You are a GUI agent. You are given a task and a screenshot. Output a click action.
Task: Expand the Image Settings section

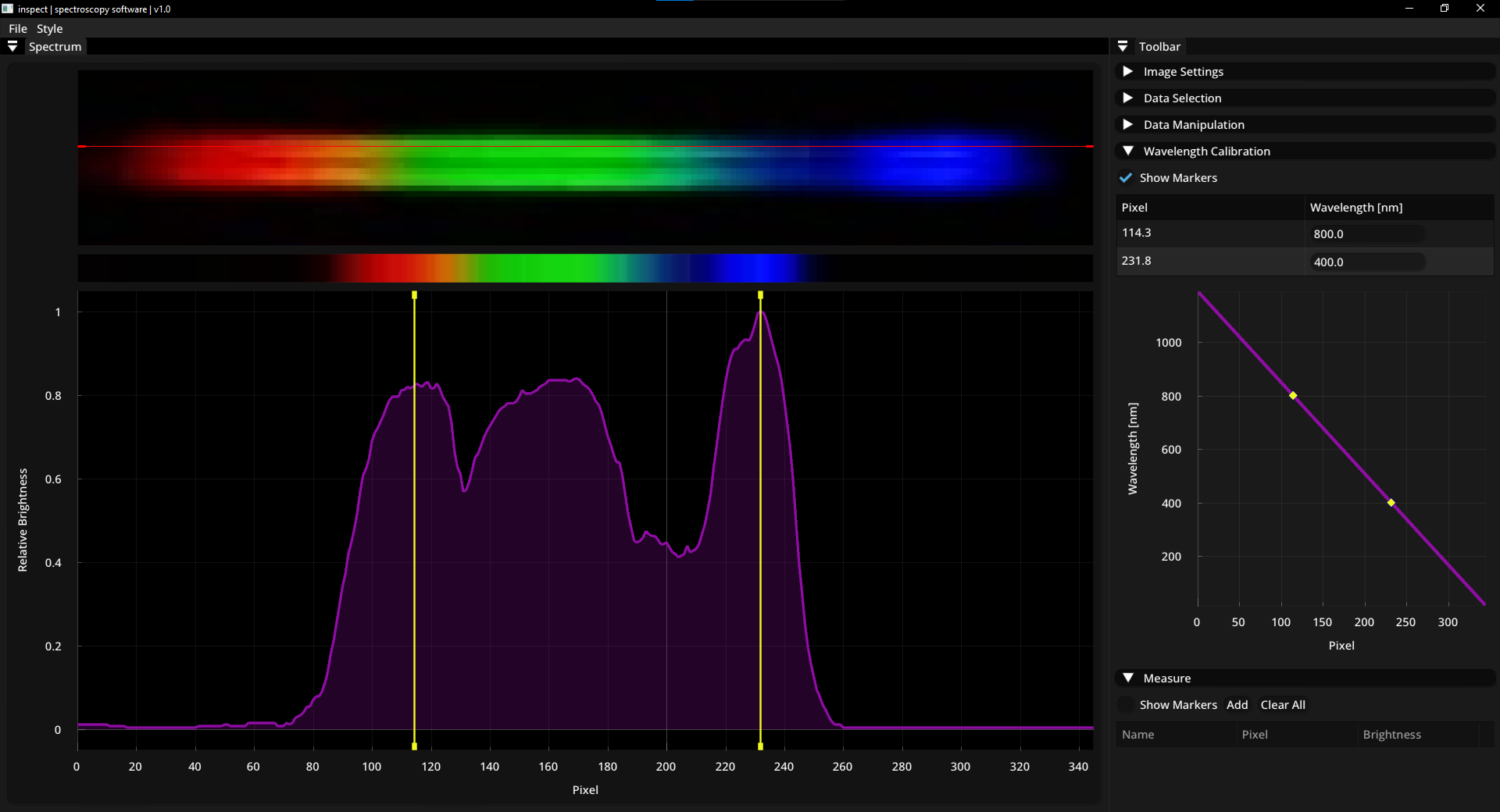[1306, 72]
